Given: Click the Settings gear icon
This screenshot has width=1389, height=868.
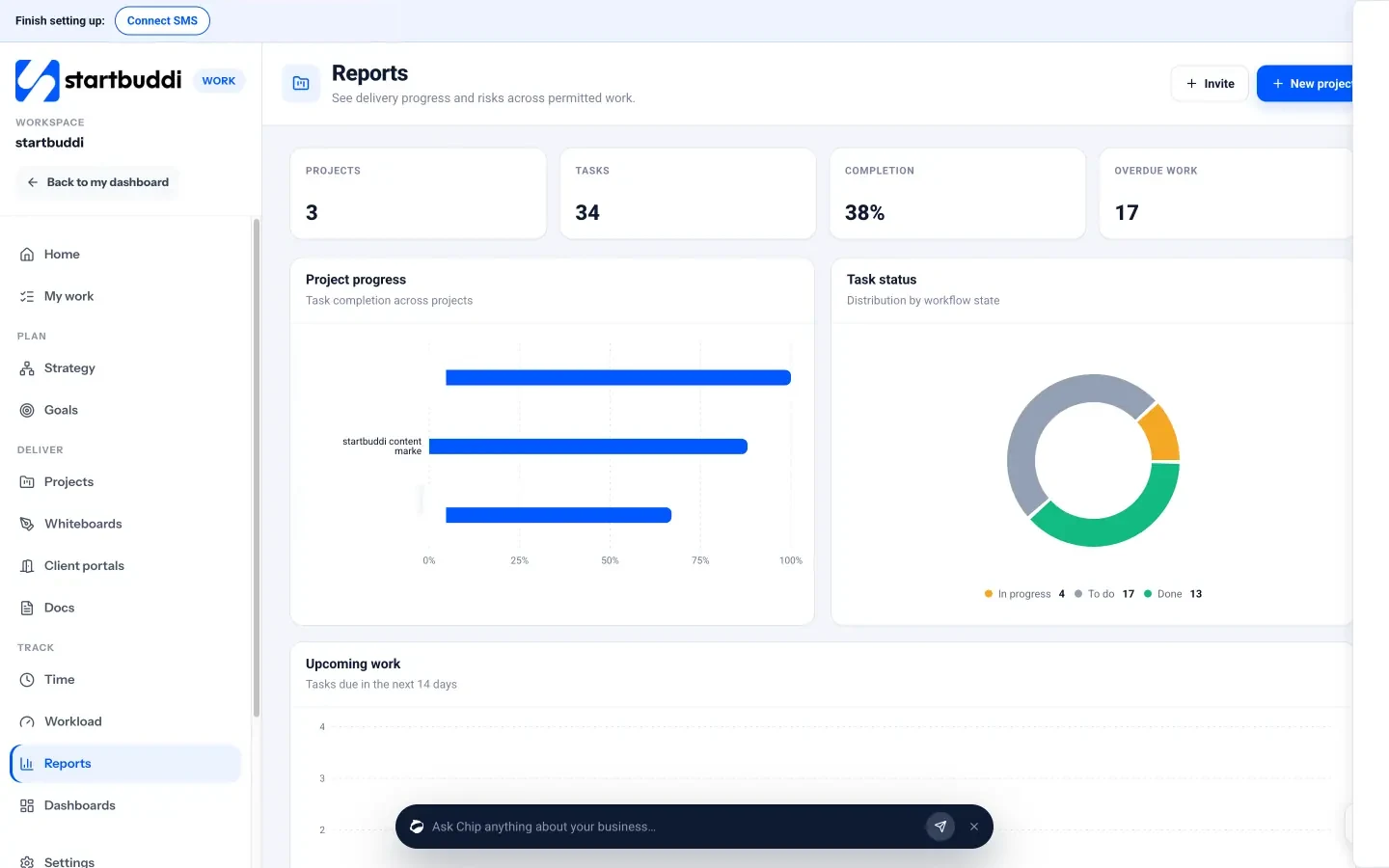Looking at the screenshot, I should pos(27,862).
